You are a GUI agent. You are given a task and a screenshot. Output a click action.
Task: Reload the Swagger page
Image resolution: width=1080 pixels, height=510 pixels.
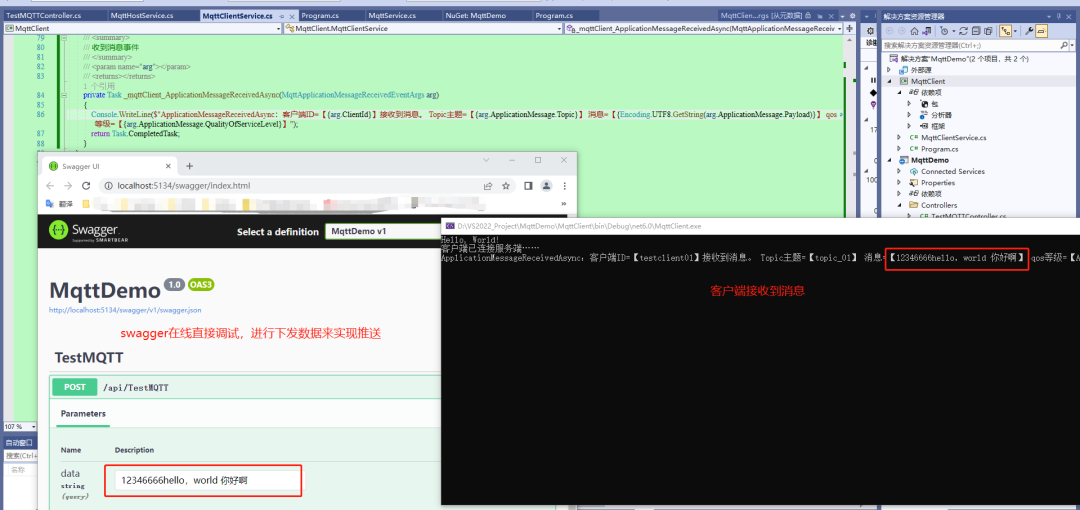click(86, 186)
